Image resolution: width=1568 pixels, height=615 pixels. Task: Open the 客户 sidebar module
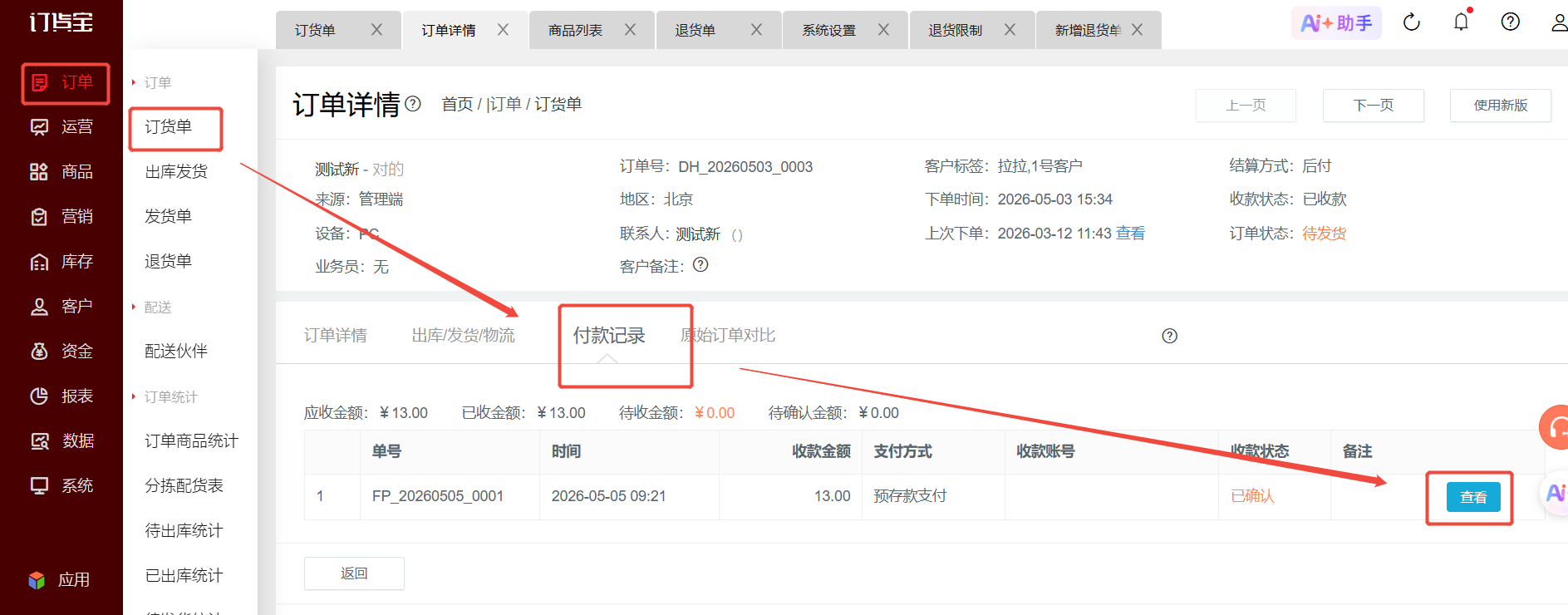tap(61, 307)
